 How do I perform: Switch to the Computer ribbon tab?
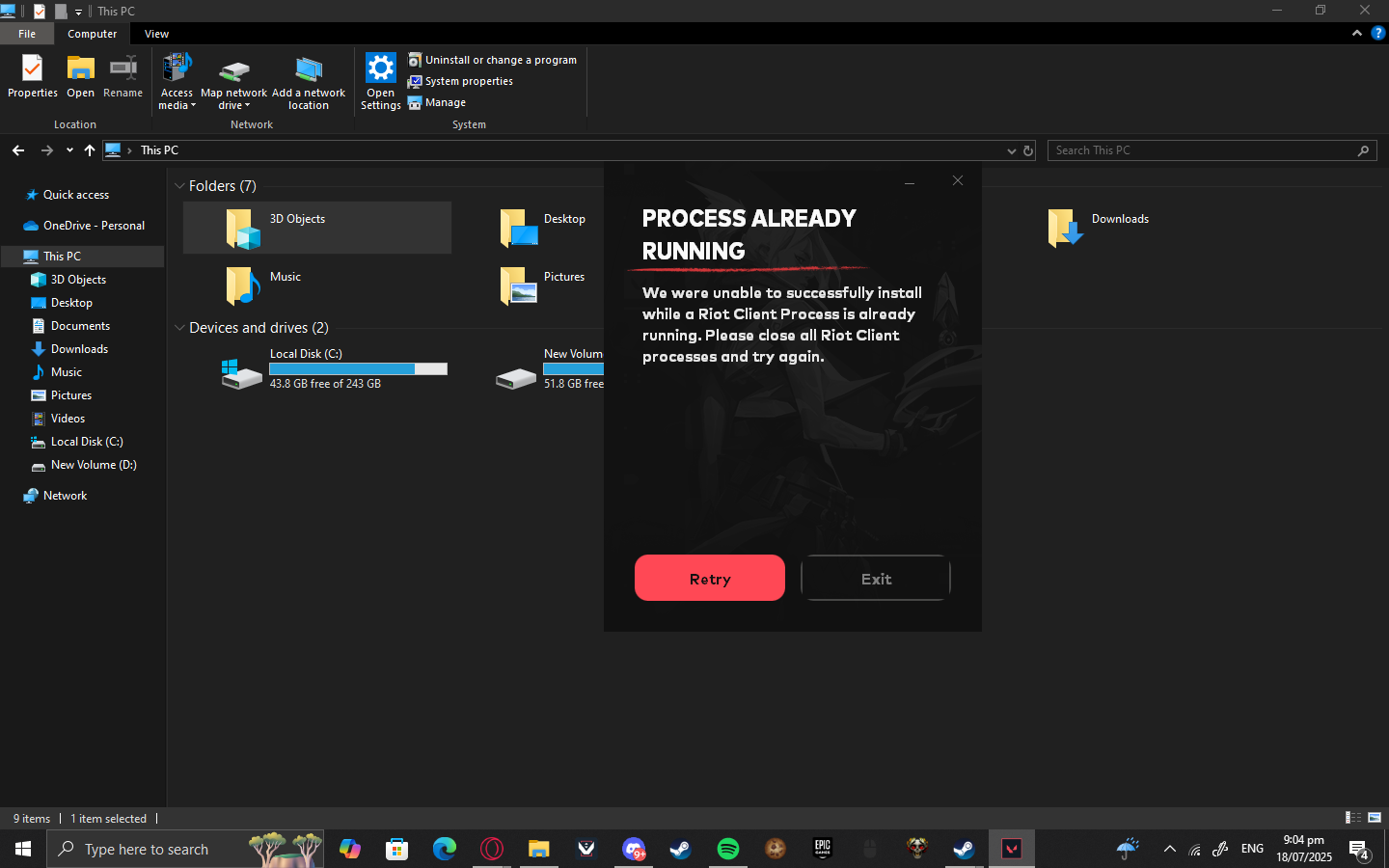(x=93, y=34)
